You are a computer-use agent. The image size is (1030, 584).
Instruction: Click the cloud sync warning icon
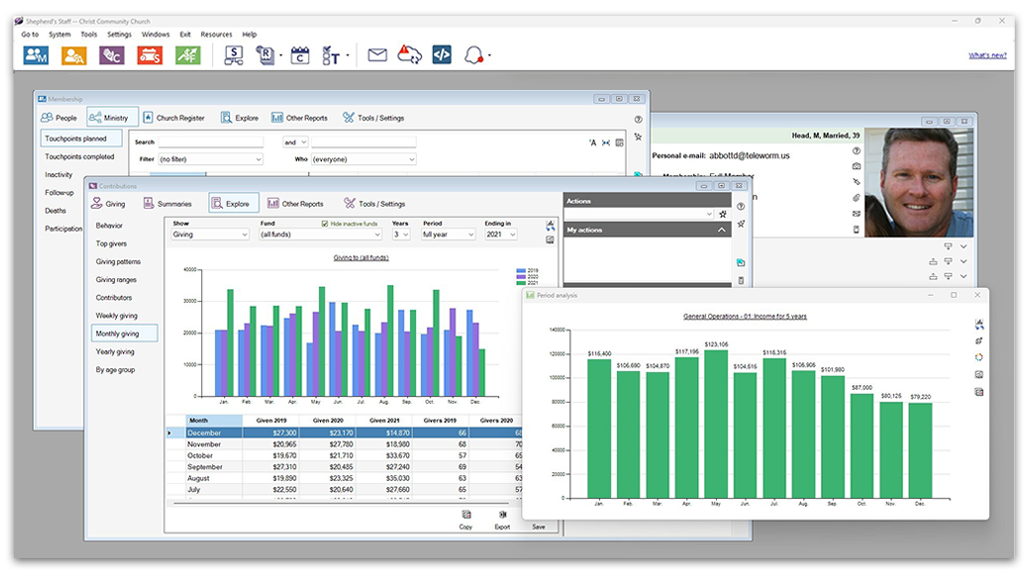point(409,56)
